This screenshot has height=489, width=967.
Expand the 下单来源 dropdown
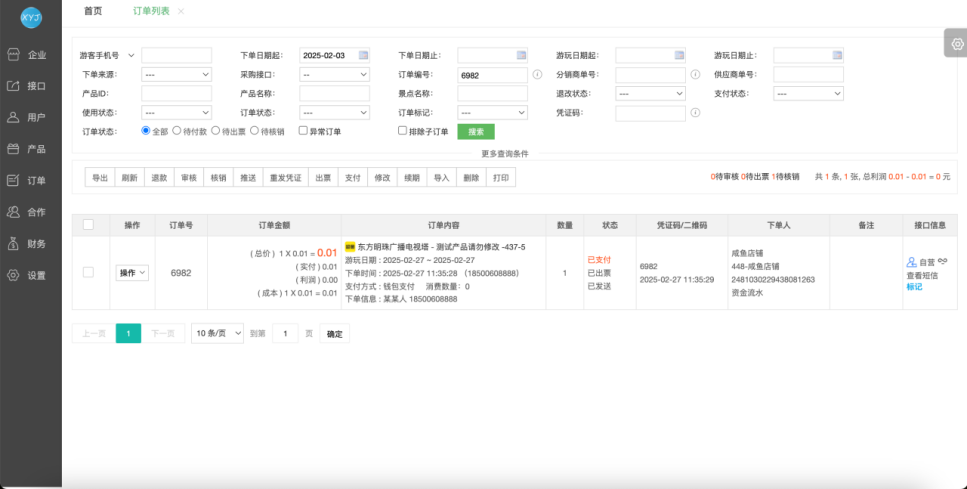pos(176,74)
